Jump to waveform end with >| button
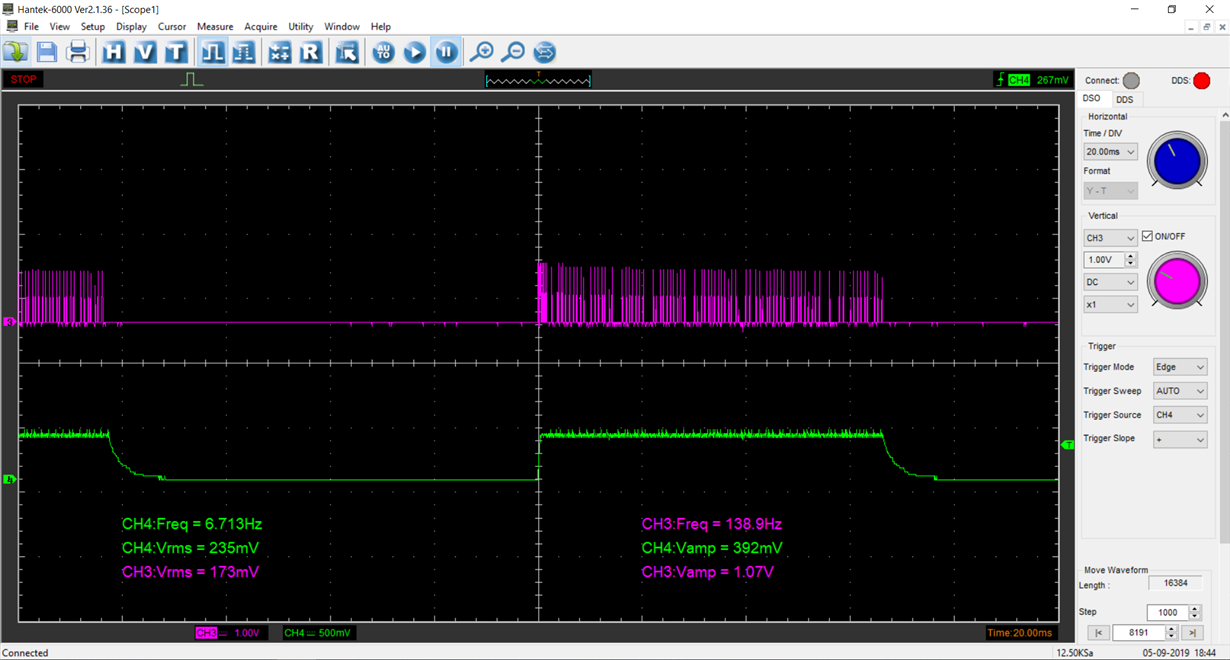The image size is (1230, 660). (x=1191, y=632)
